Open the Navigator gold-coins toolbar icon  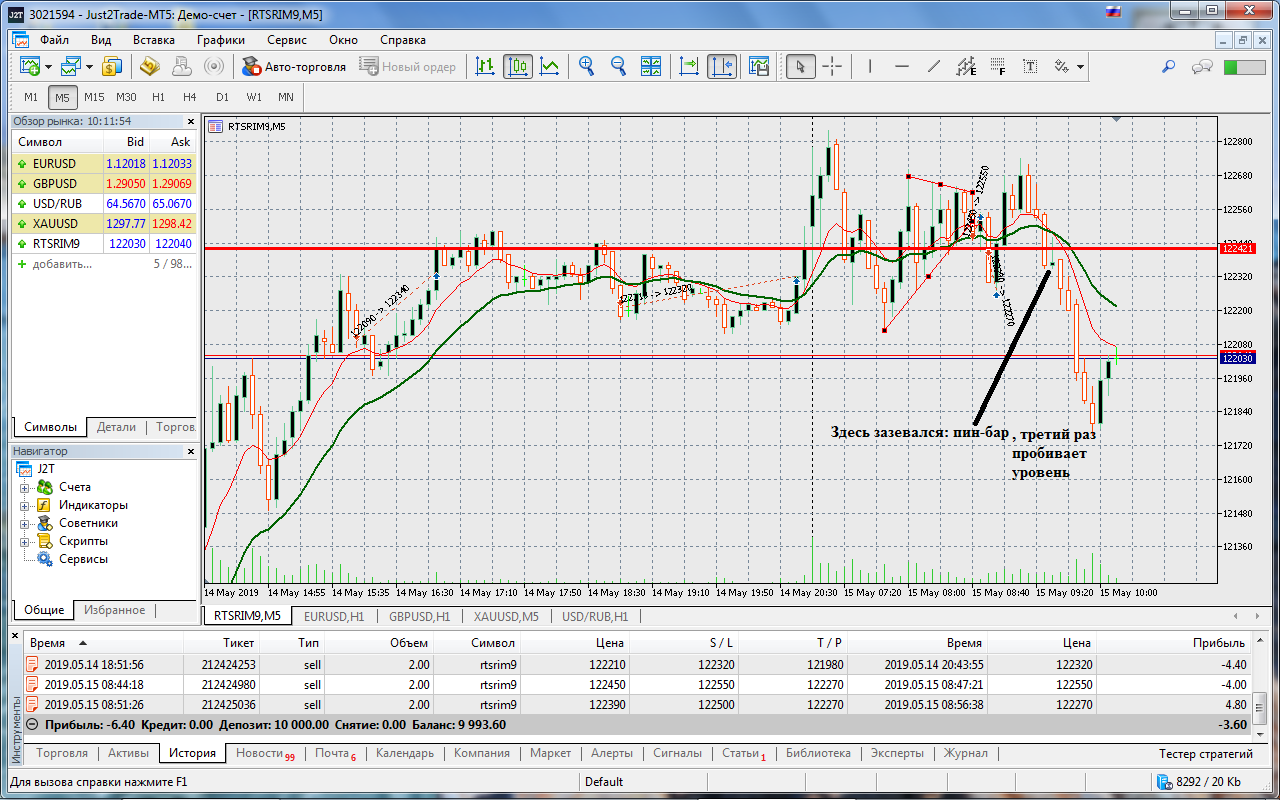[149, 67]
